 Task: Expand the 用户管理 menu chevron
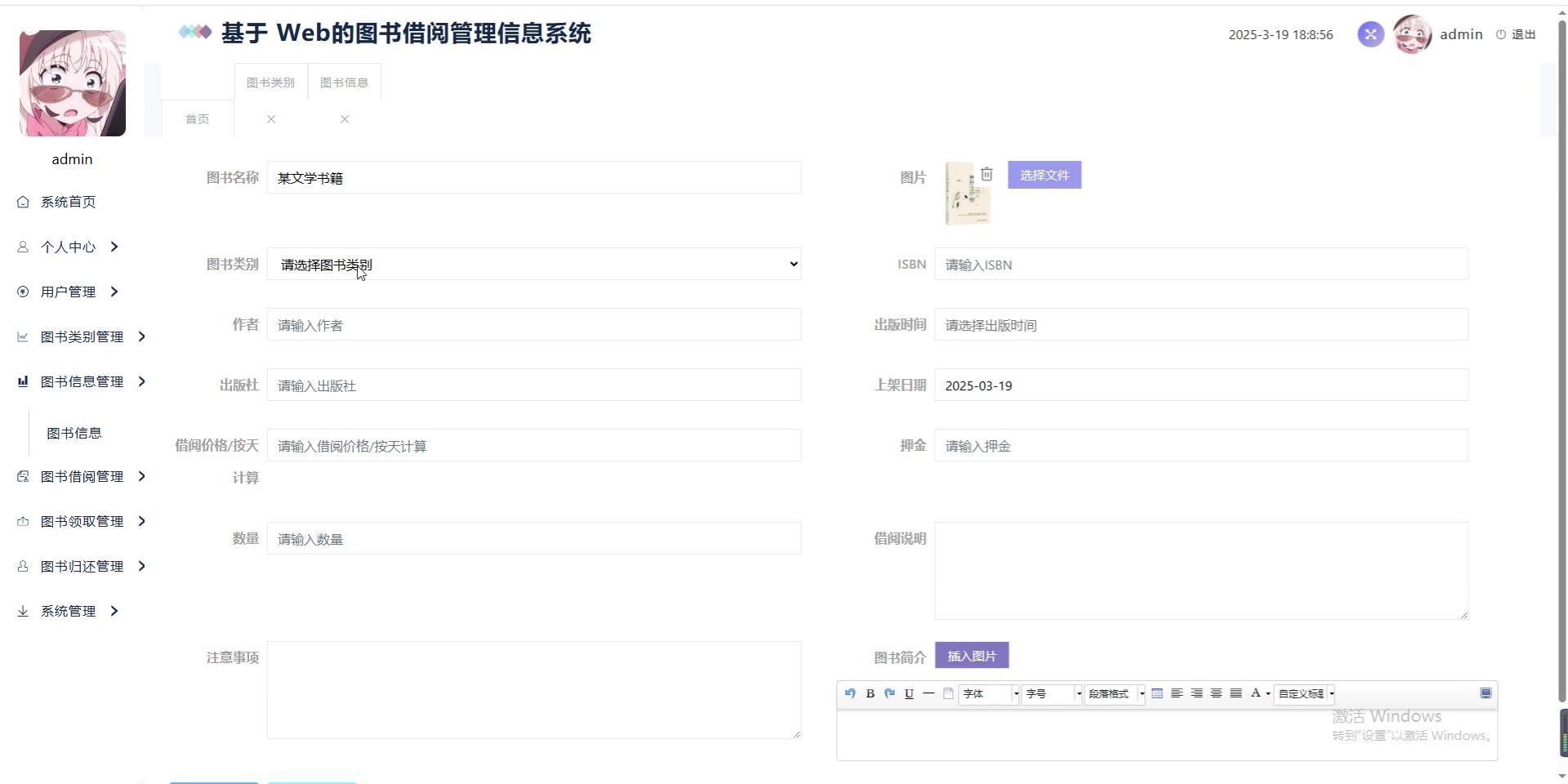tap(114, 292)
